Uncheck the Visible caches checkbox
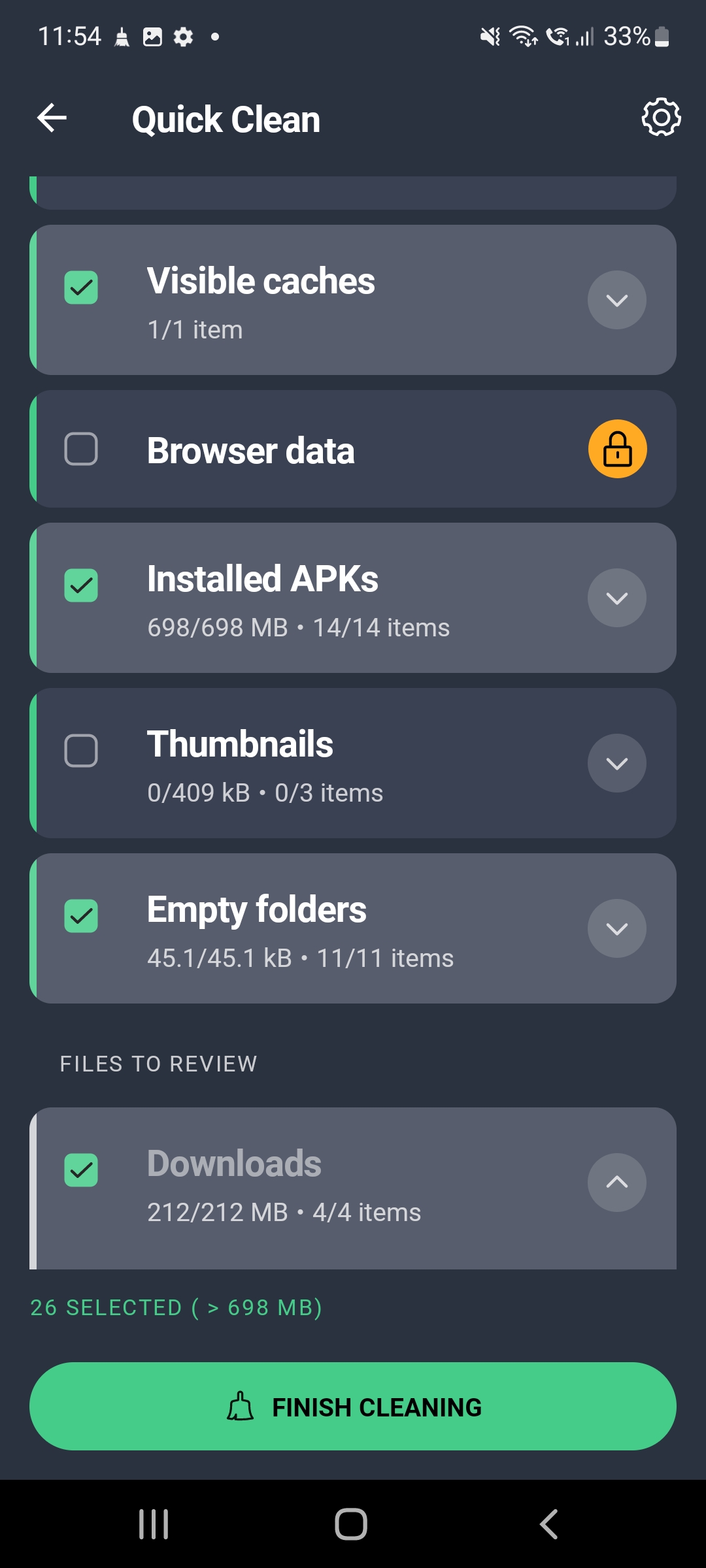Viewport: 706px width, 1568px height. point(81,287)
